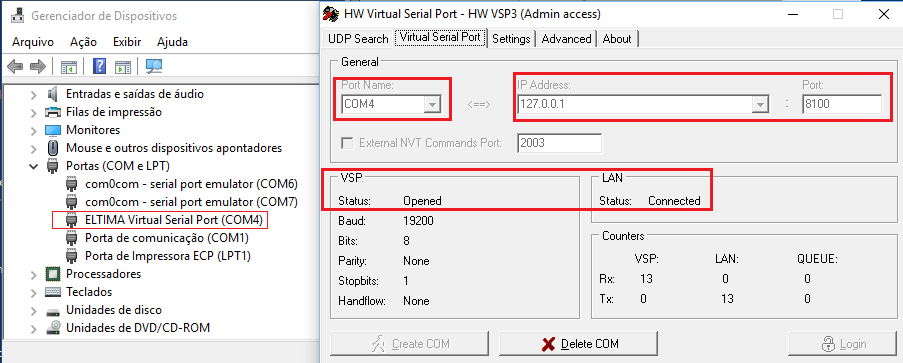Click the VSP Status Opened text
The height and width of the screenshot is (363, 903).
coord(422,201)
